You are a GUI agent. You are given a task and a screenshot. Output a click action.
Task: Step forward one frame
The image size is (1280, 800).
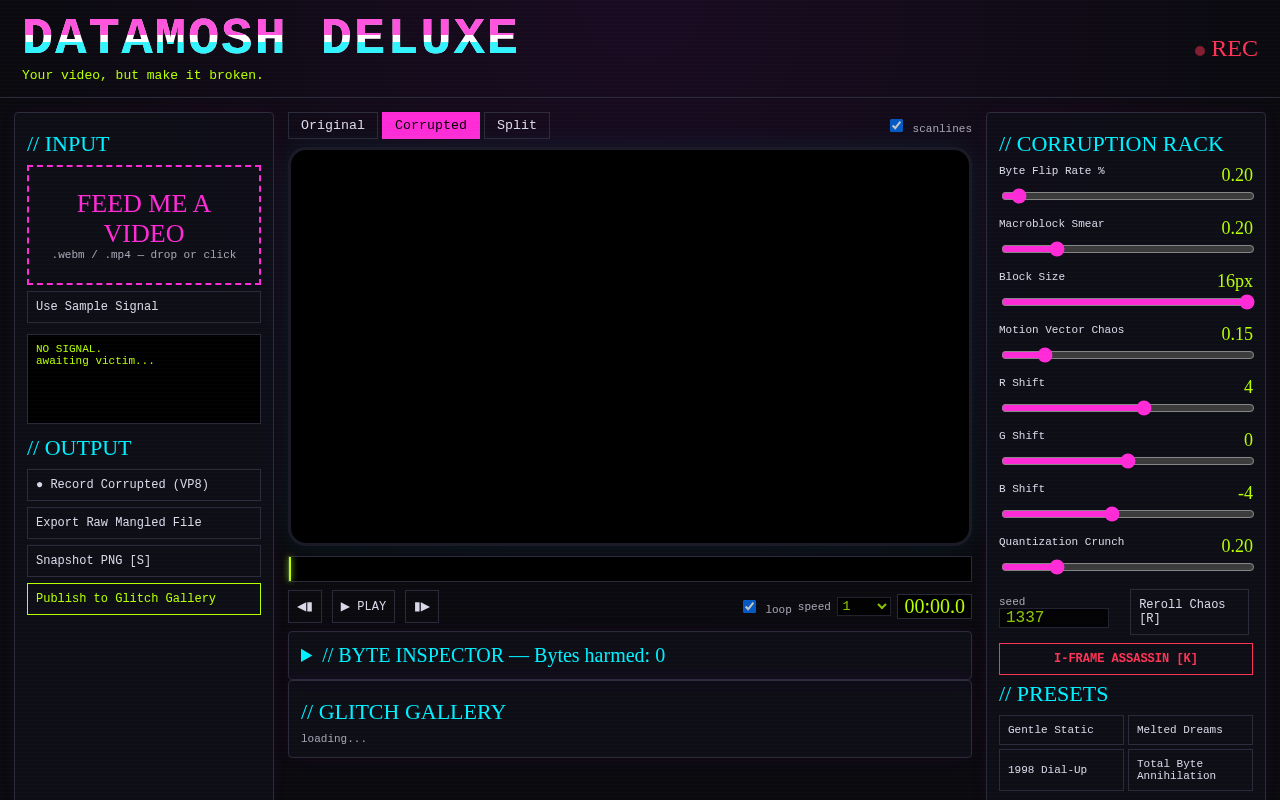[422, 606]
